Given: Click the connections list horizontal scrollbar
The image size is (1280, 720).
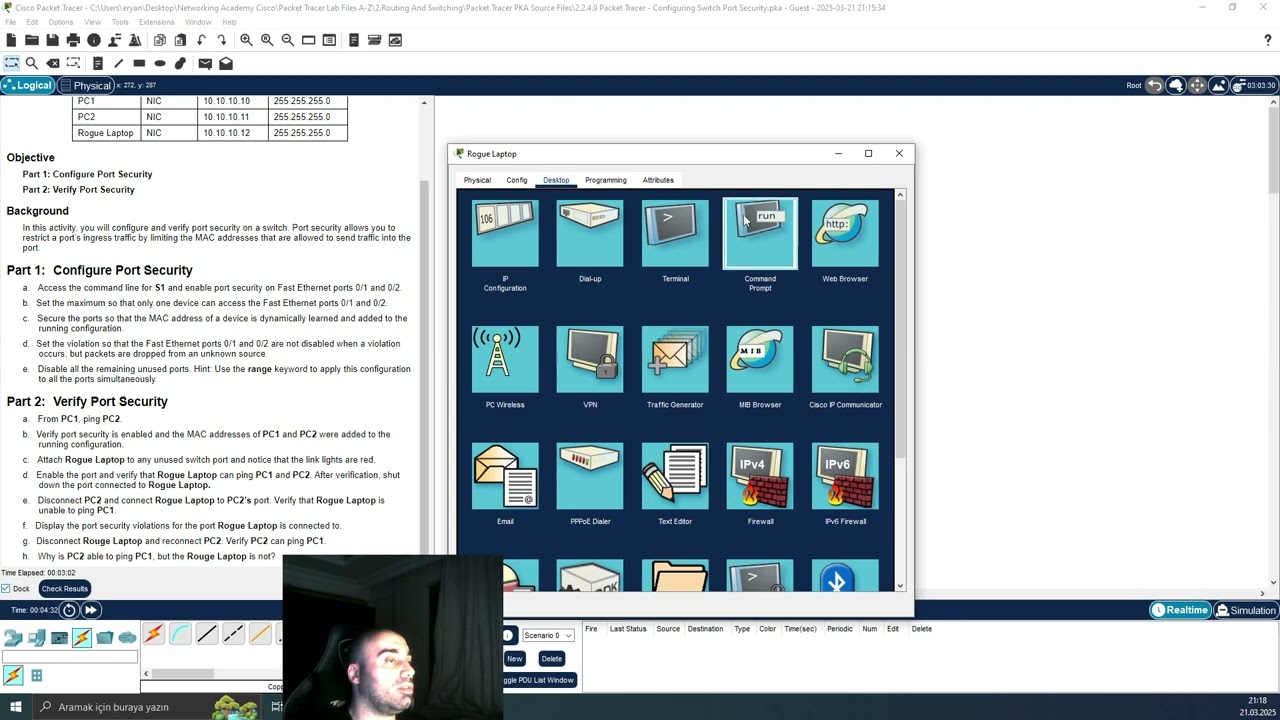Looking at the screenshot, I should click(182, 673).
